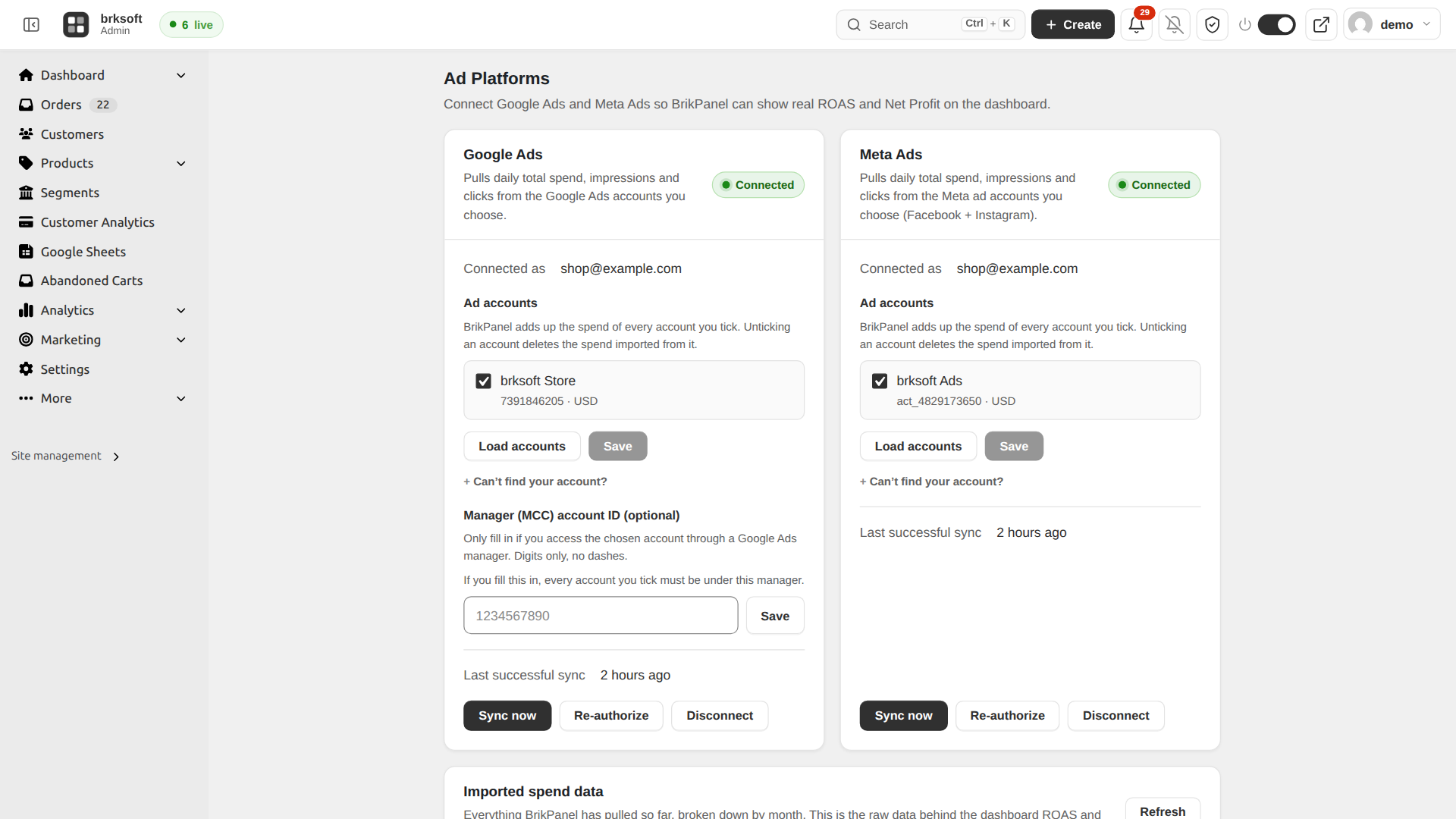The width and height of the screenshot is (1456, 819).
Task: Click the Customers people icon
Action: (x=26, y=134)
